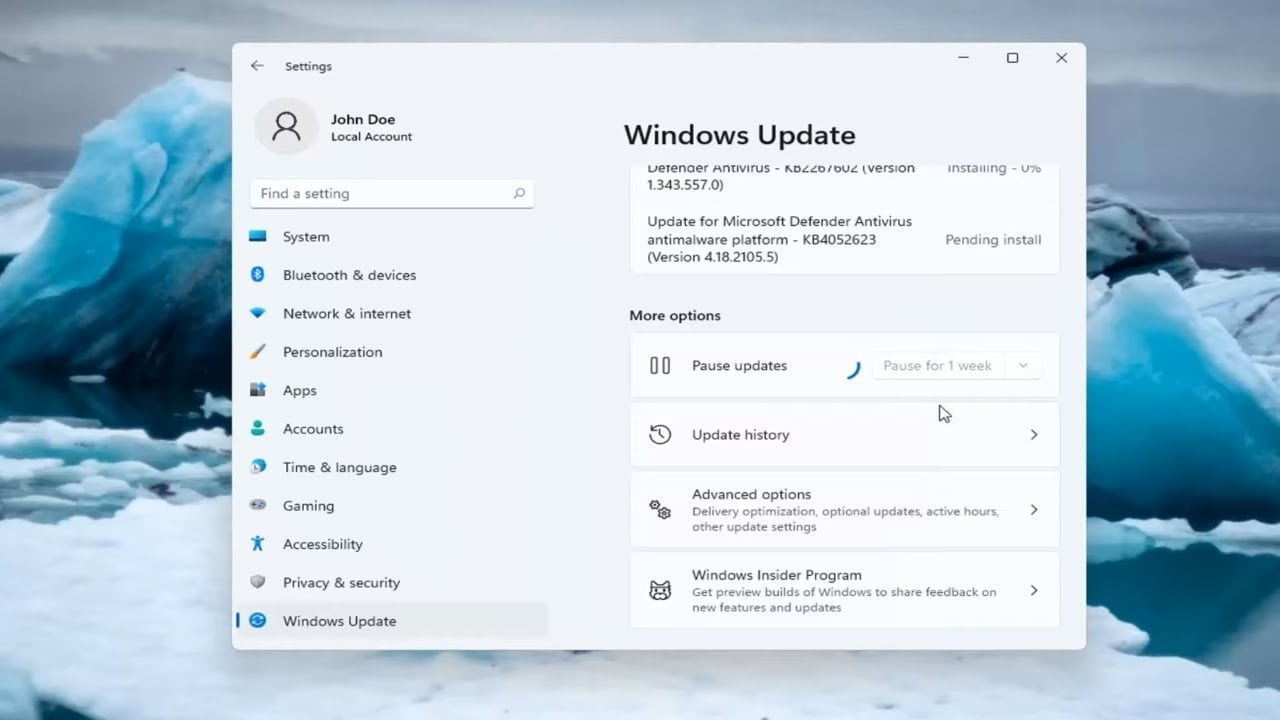Open the pause duration dropdown arrow
1280x720 pixels.
[x=1023, y=366]
